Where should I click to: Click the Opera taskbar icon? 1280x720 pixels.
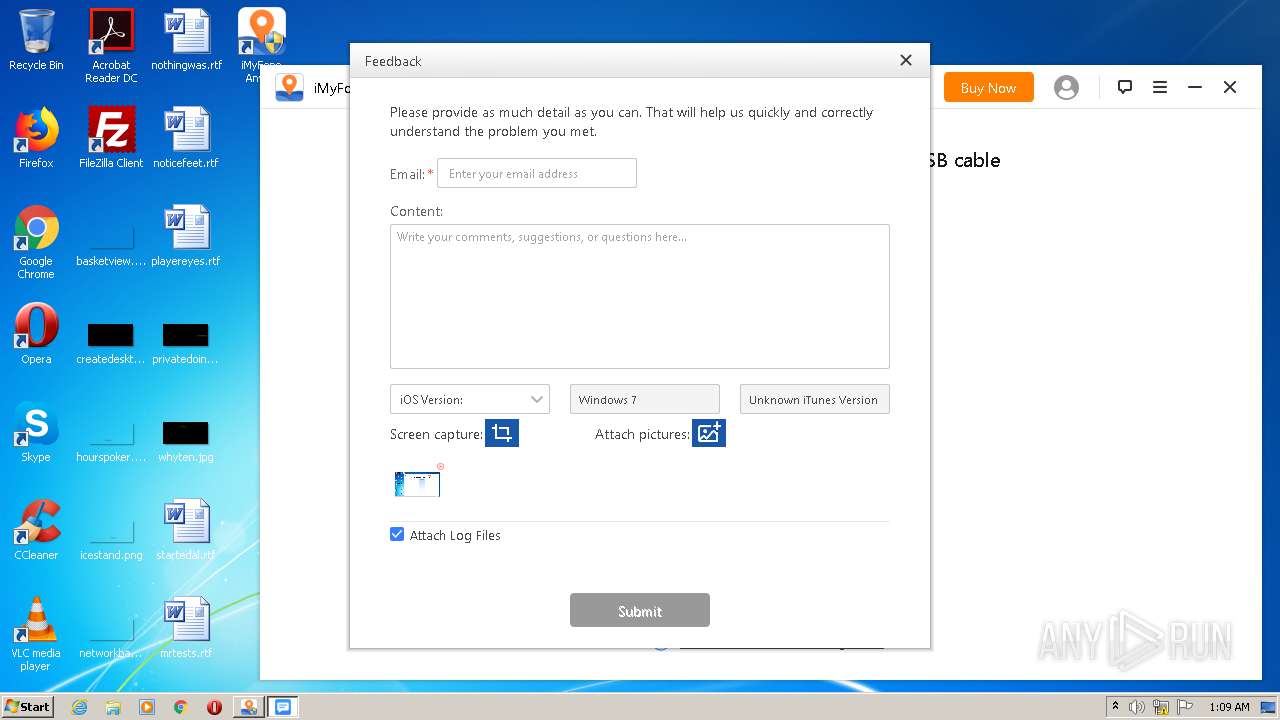[x=214, y=707]
